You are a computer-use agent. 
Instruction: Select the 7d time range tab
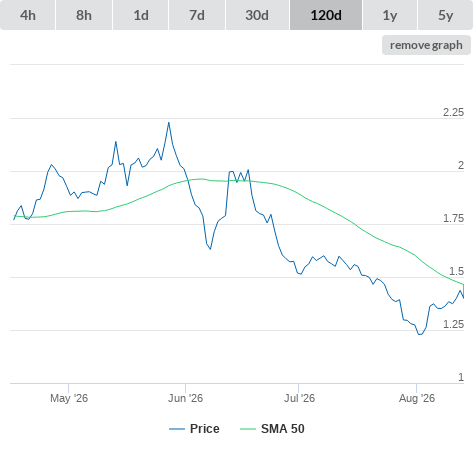[197, 15]
